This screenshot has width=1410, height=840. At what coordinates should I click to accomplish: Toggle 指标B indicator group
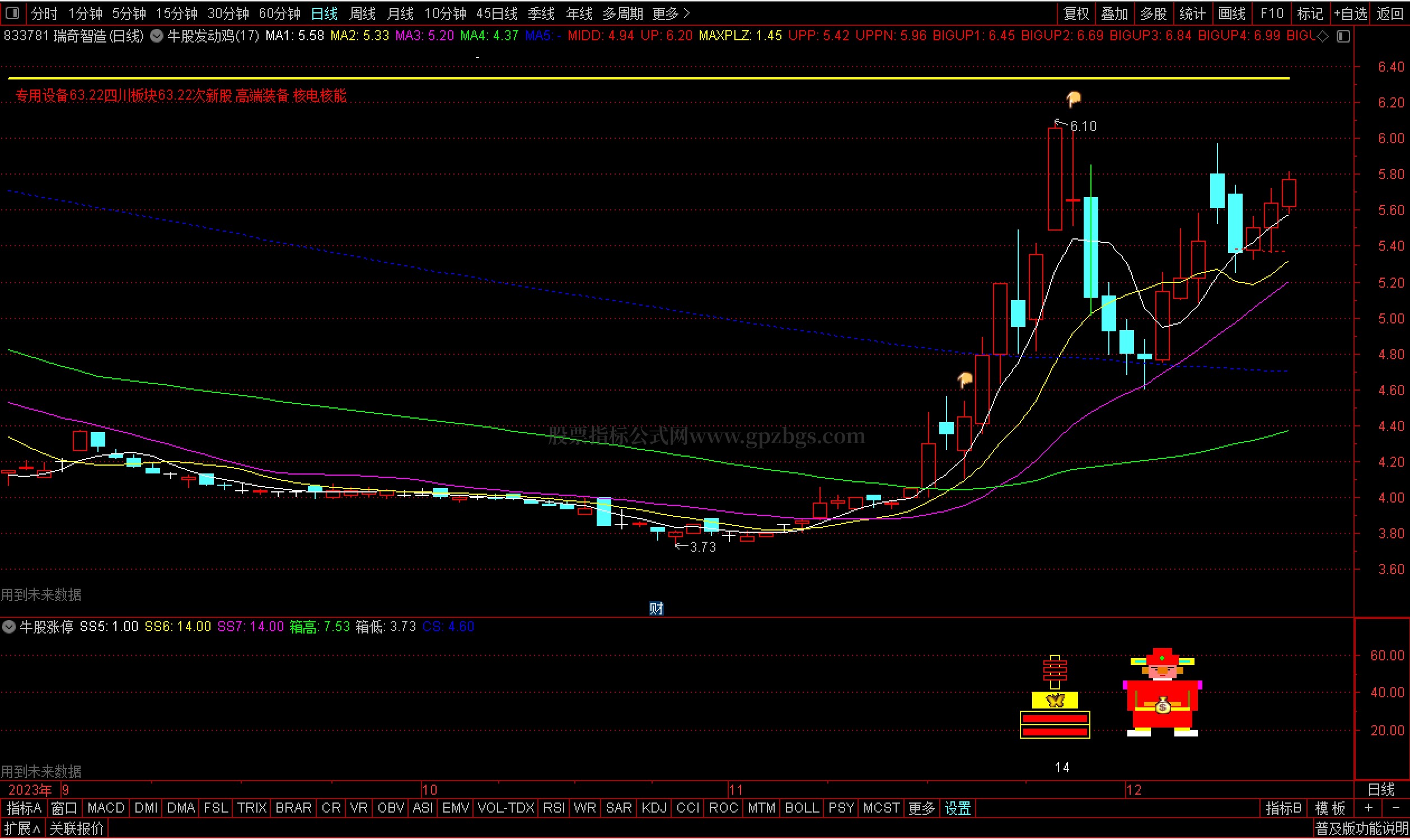click(1283, 809)
